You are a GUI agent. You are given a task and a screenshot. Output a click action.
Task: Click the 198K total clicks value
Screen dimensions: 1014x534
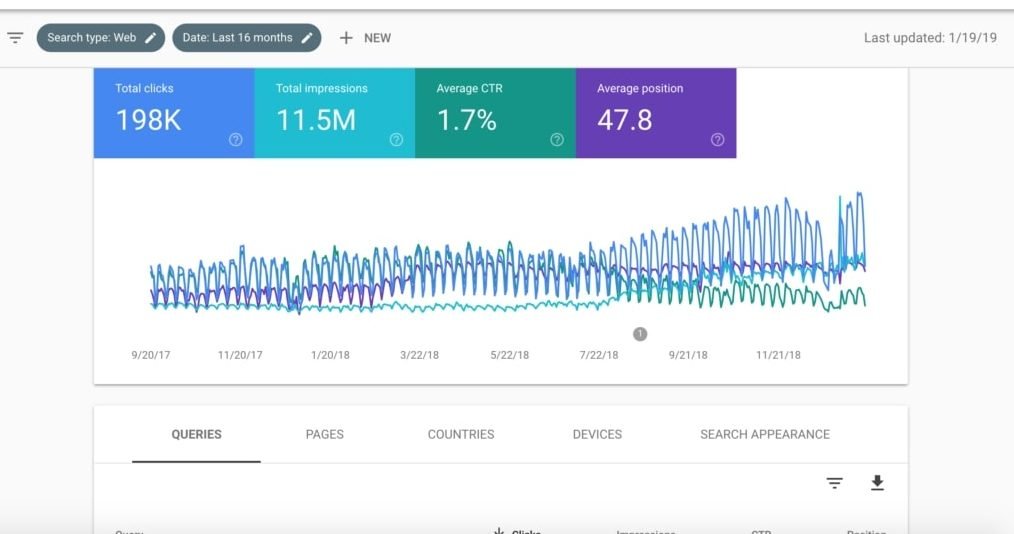pyautogui.click(x=149, y=120)
